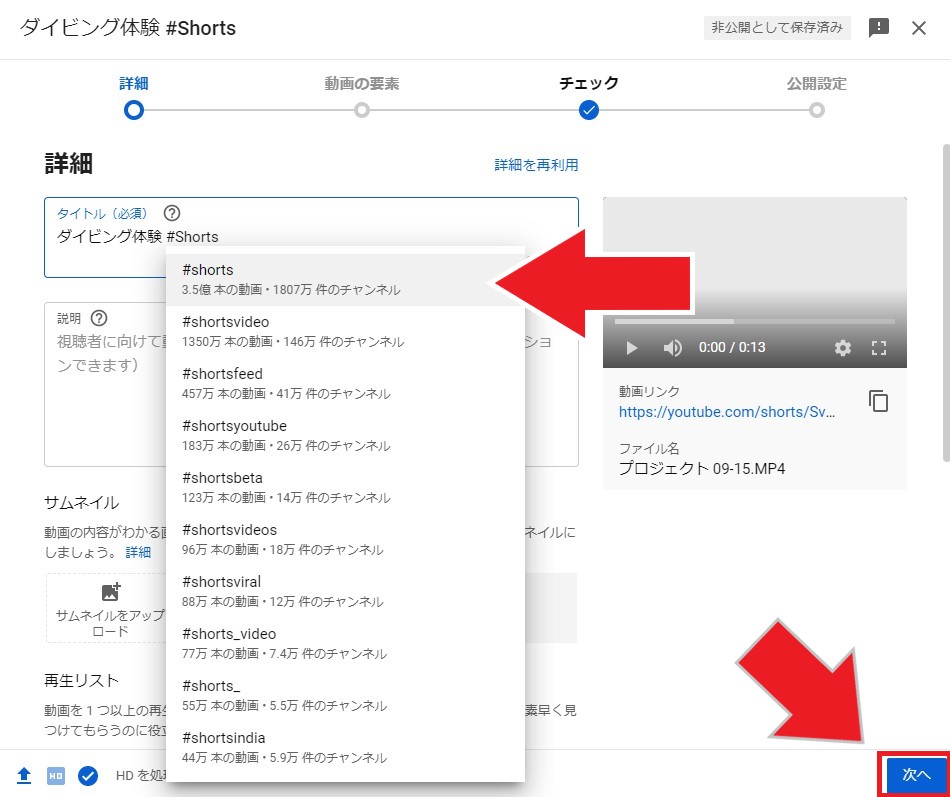Choose the #shorts_ suggestion
This screenshot has height=797, width=950.
coord(345,696)
